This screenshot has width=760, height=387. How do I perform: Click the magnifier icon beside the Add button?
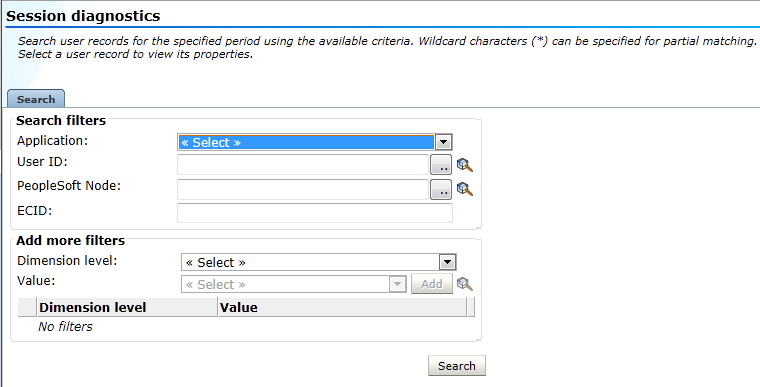tap(464, 284)
